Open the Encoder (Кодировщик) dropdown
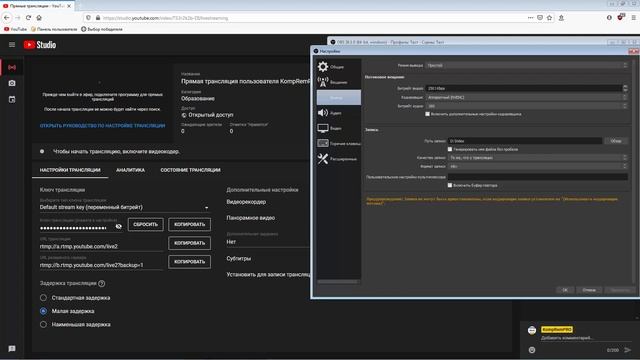Screen dimensions: 640x360 pos(527,98)
